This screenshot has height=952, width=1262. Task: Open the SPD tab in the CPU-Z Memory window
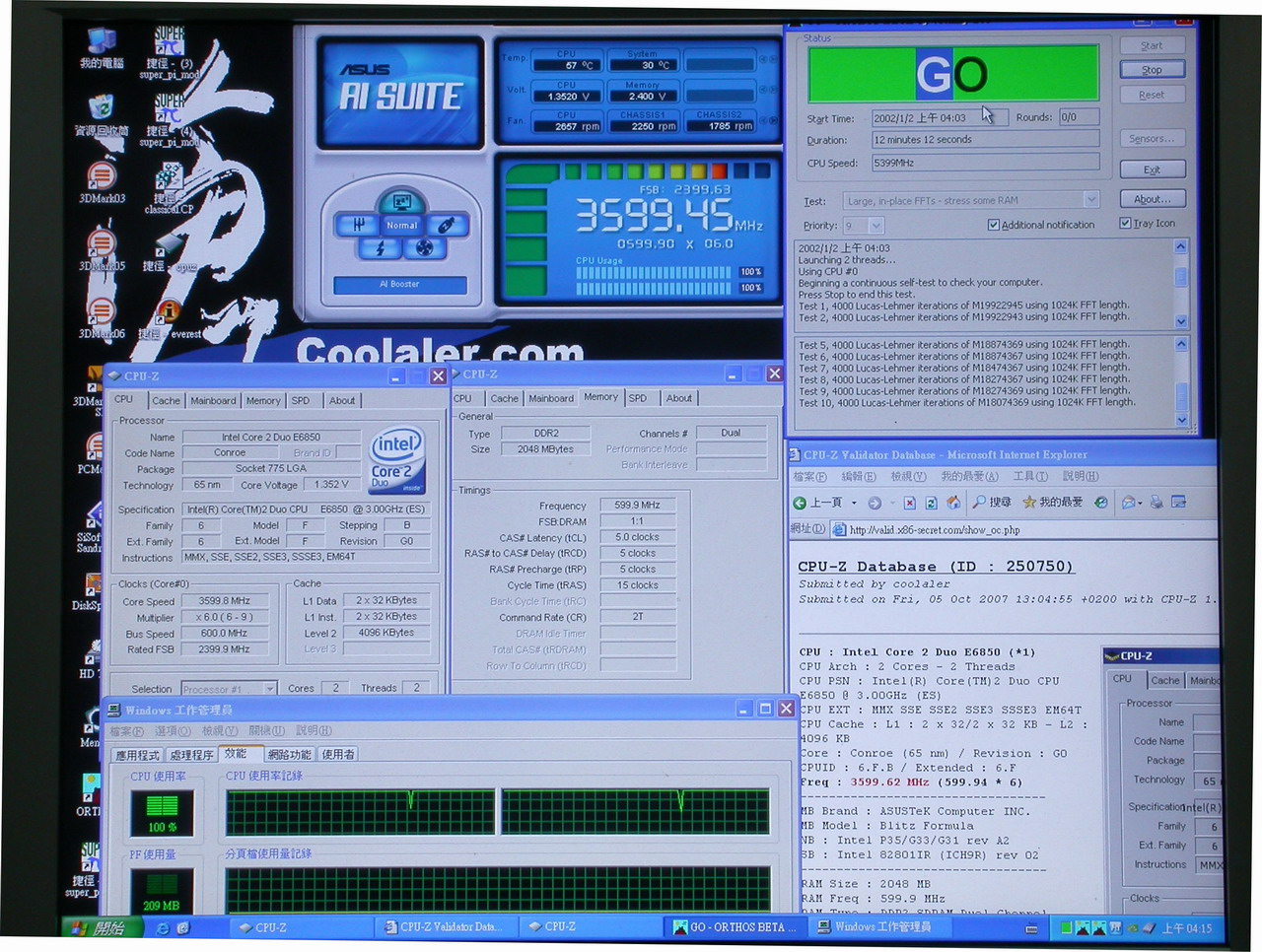[x=638, y=398]
